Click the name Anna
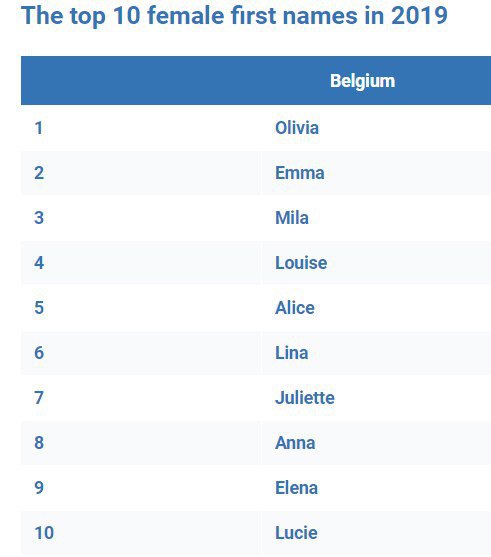This screenshot has width=491, height=557. (x=295, y=443)
